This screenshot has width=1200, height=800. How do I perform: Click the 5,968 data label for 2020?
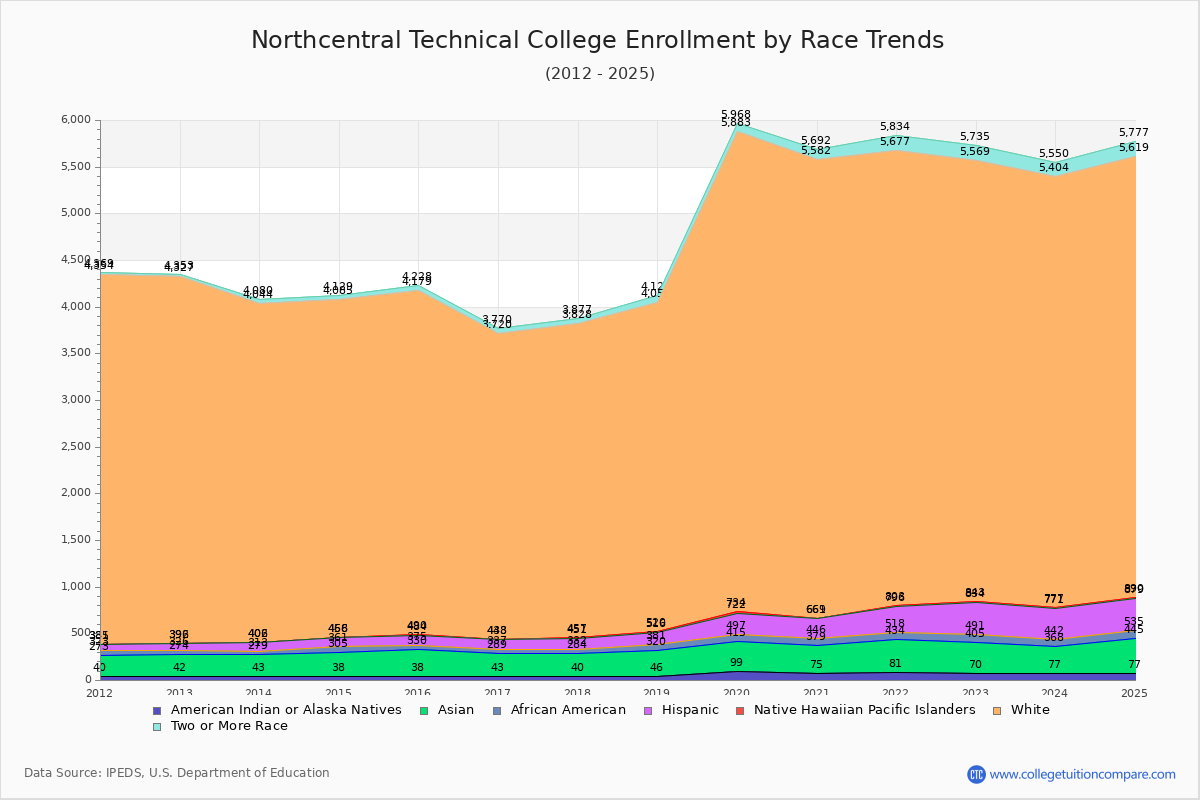tap(736, 114)
